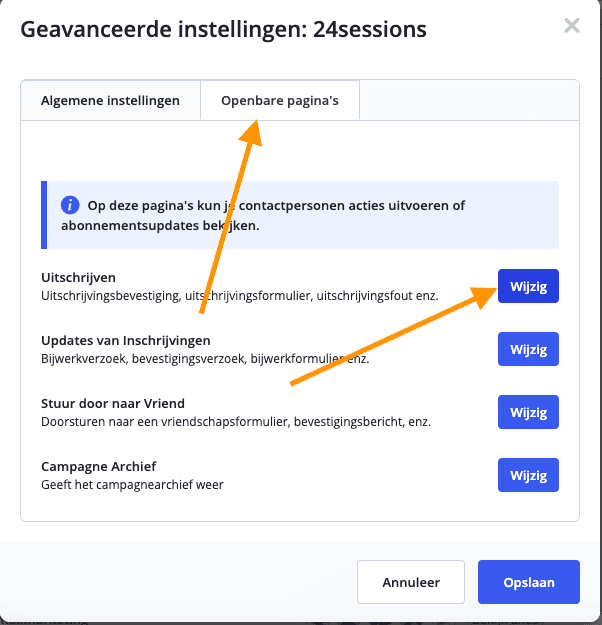Select the Updates van Inschrijvingen heading
602x625 pixels.
point(126,340)
